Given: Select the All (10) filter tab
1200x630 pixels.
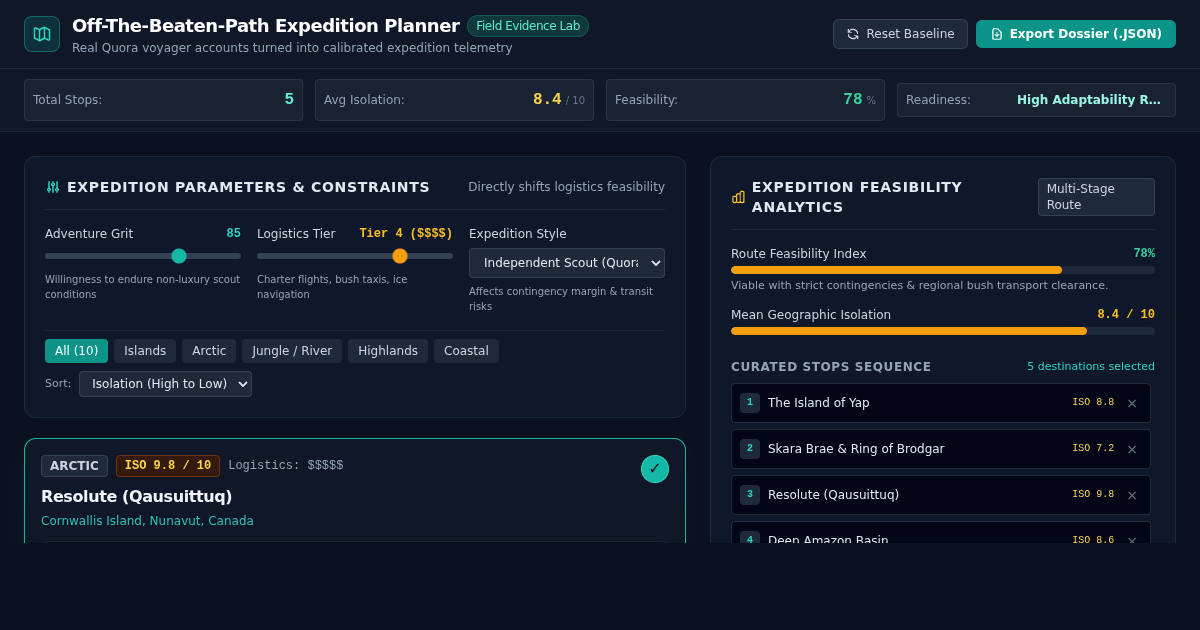Looking at the screenshot, I should pyautogui.click(x=76, y=351).
